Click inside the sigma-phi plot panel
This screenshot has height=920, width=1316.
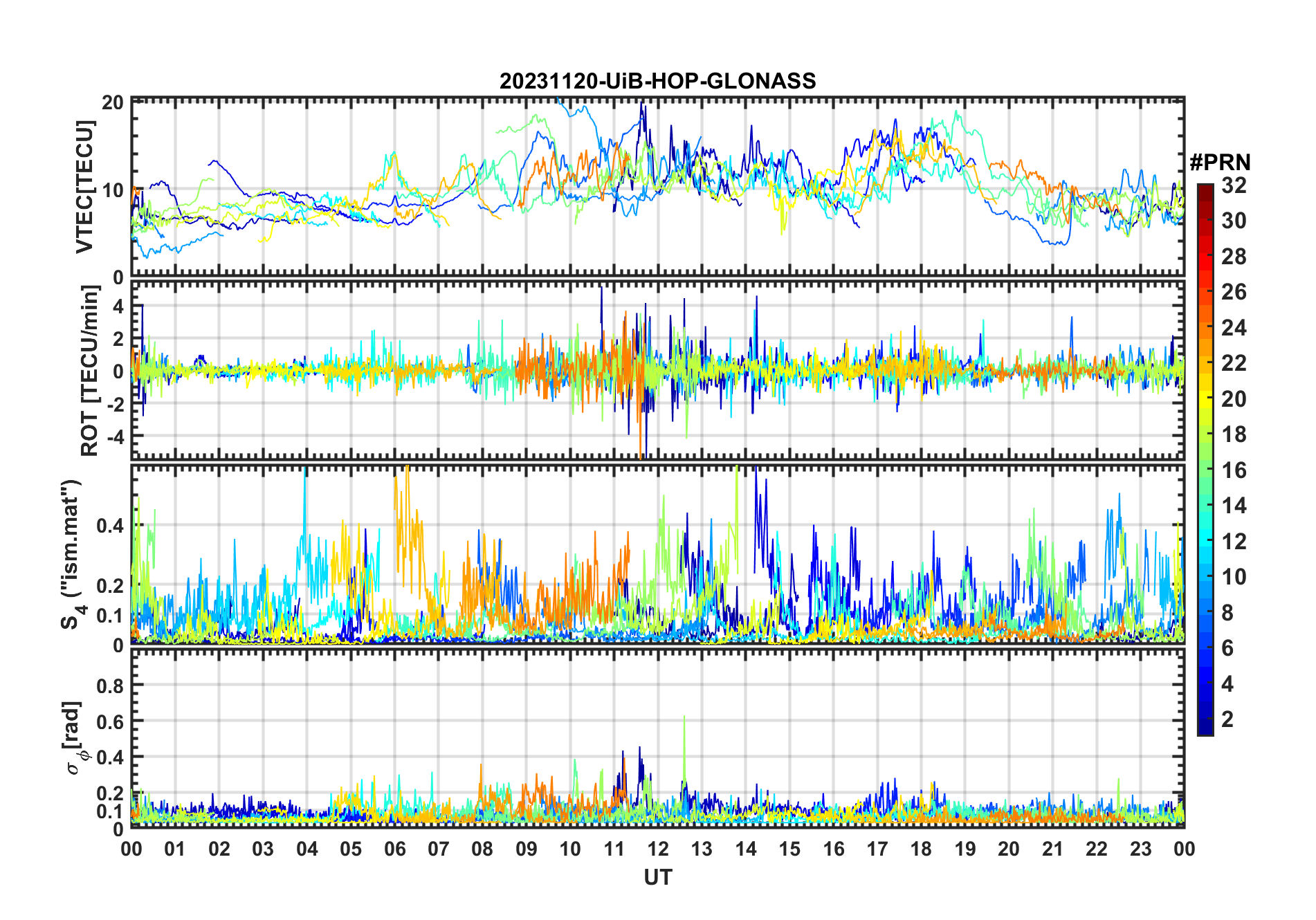(x=657, y=737)
